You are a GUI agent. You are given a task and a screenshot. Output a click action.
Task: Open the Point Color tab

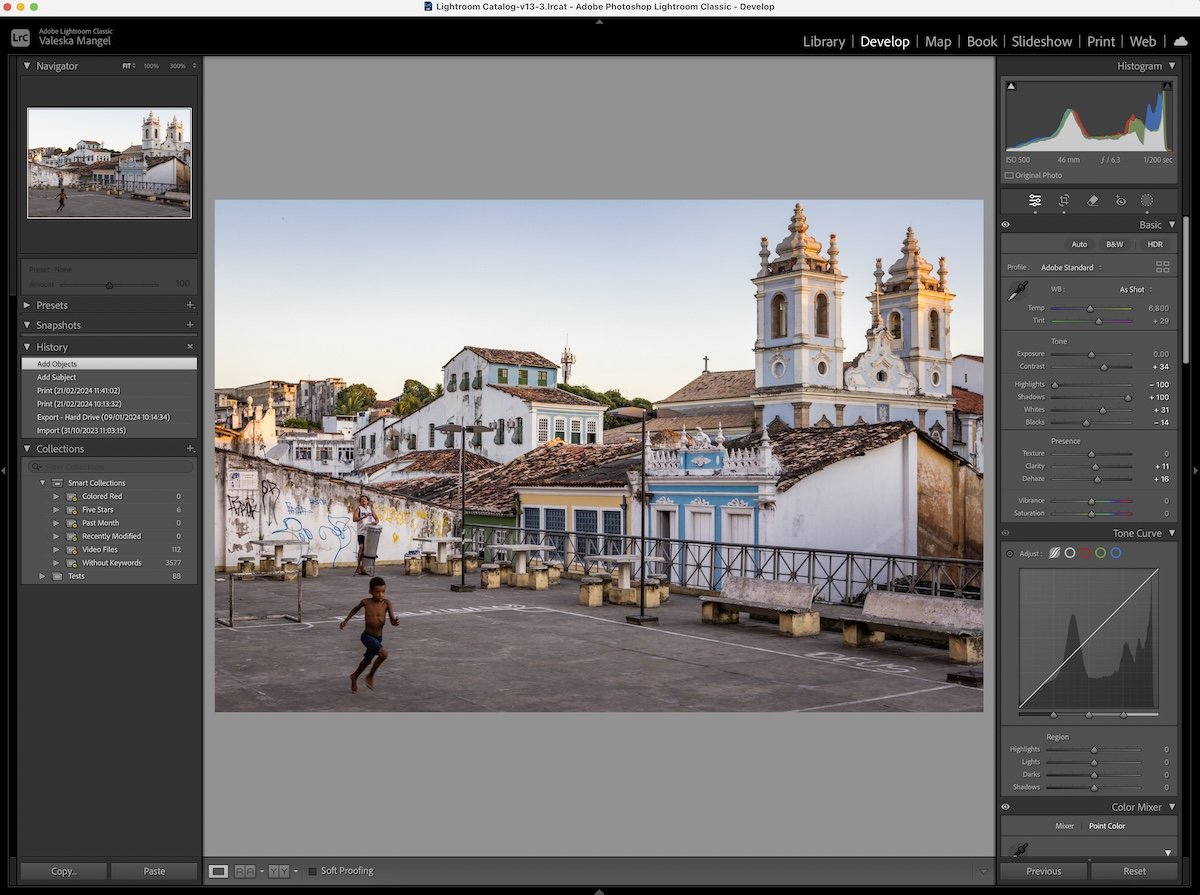(1107, 826)
